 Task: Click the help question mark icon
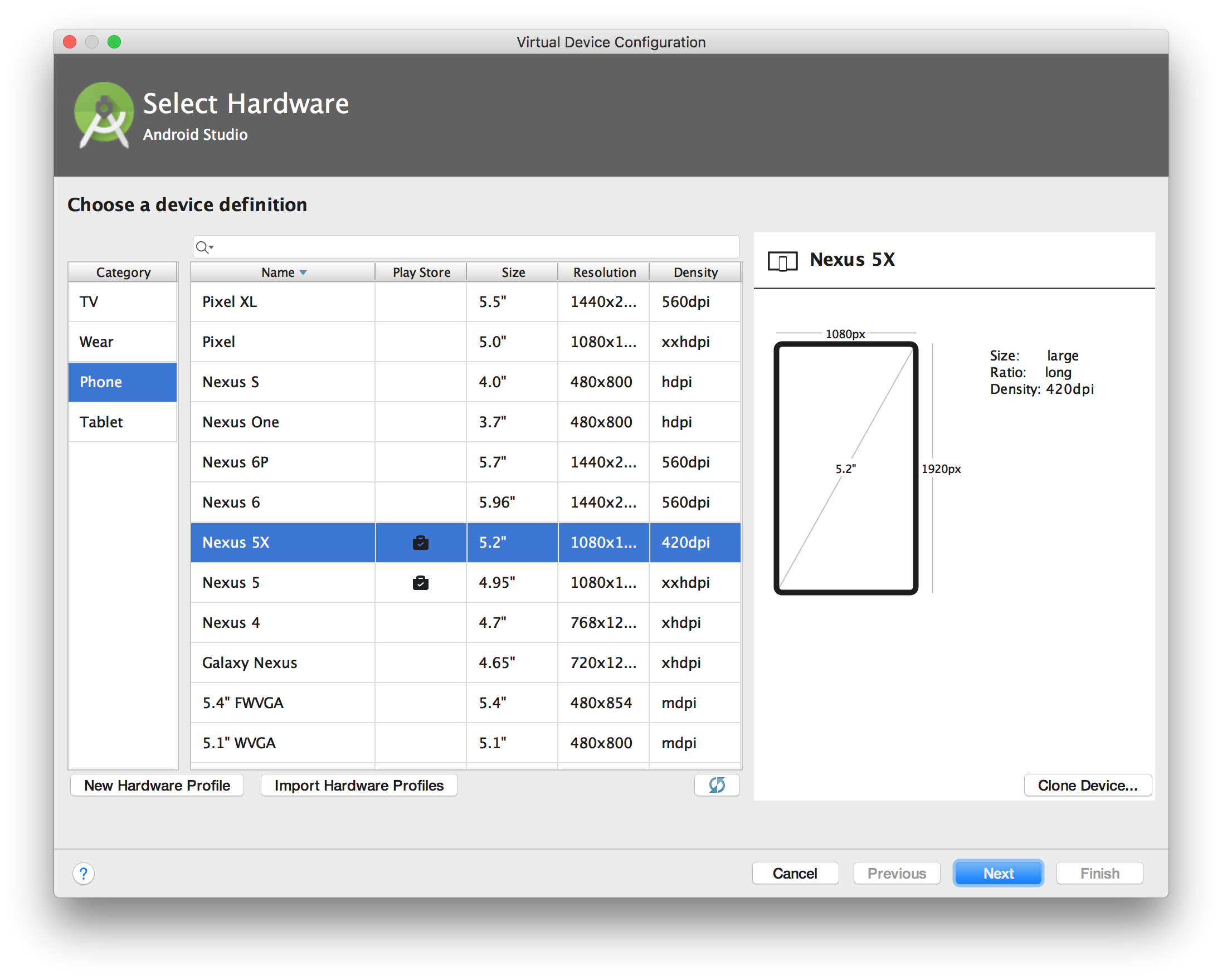84,874
